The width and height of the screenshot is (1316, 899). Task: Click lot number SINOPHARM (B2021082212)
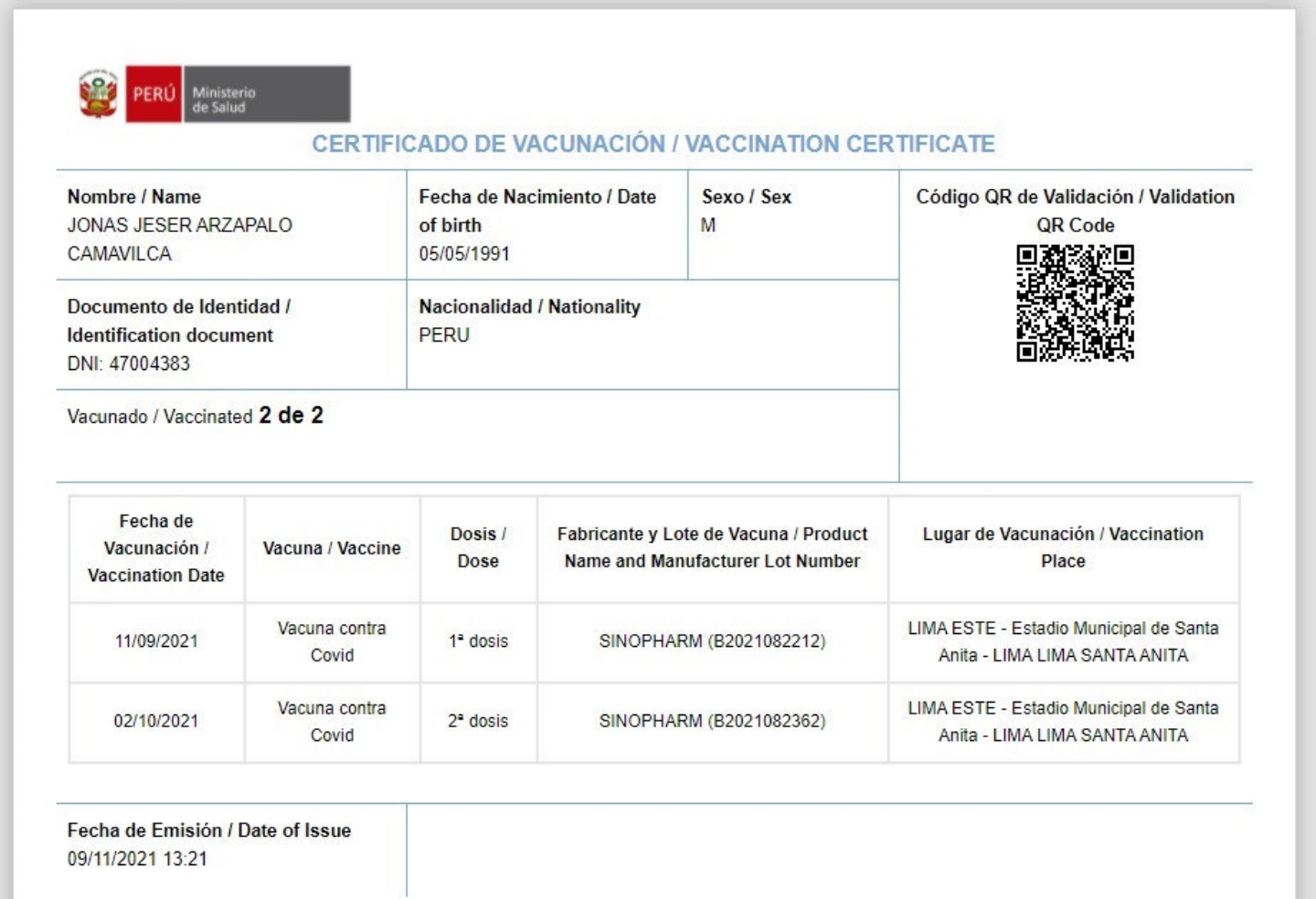tap(712, 641)
